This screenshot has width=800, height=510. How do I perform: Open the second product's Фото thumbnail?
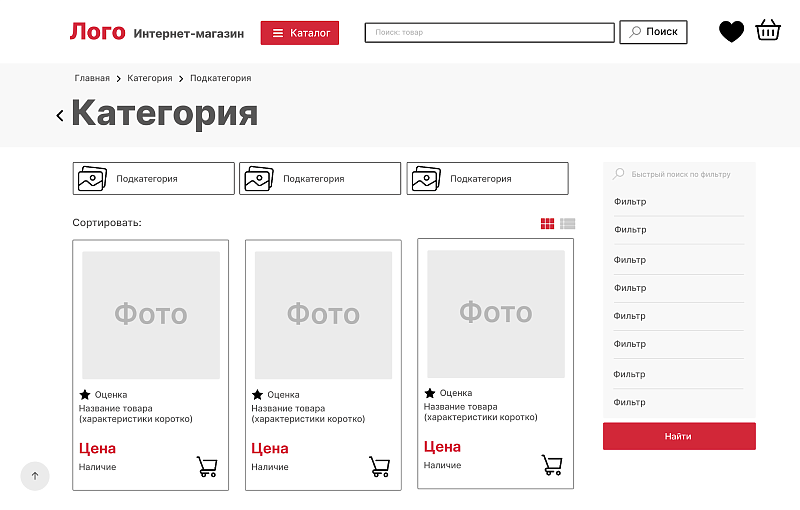pos(323,315)
